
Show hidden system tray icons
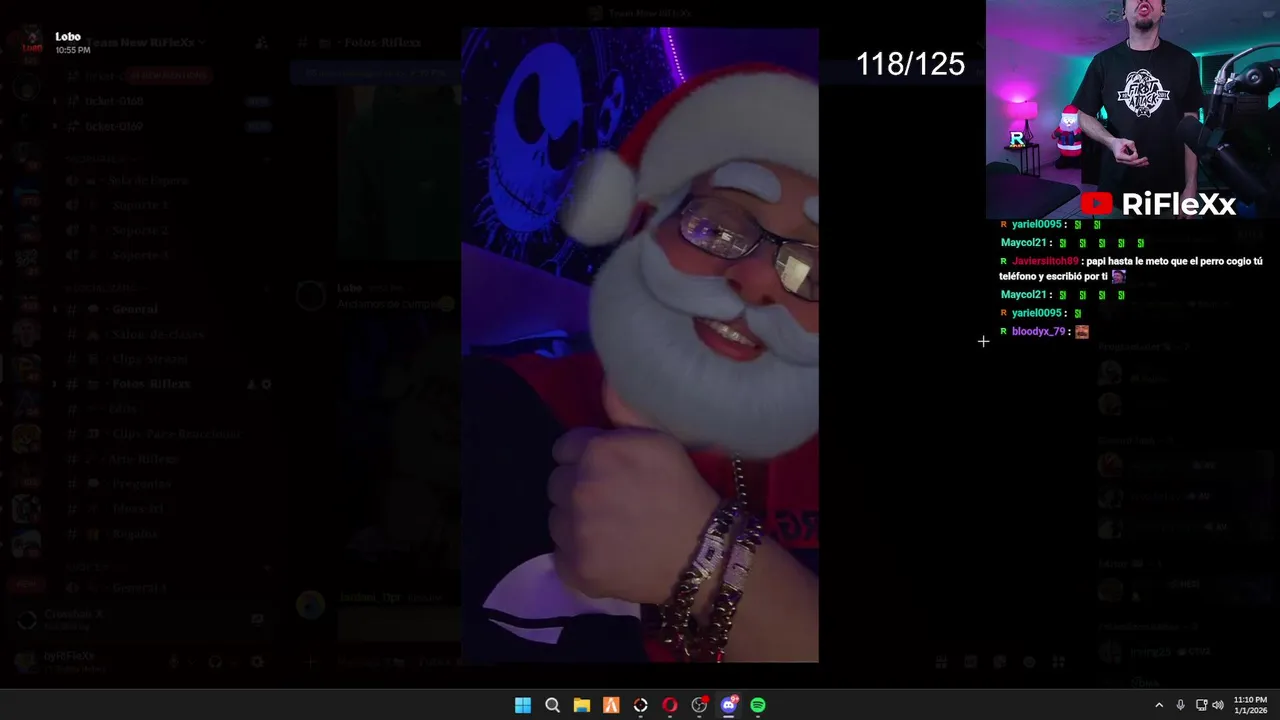tap(1159, 705)
